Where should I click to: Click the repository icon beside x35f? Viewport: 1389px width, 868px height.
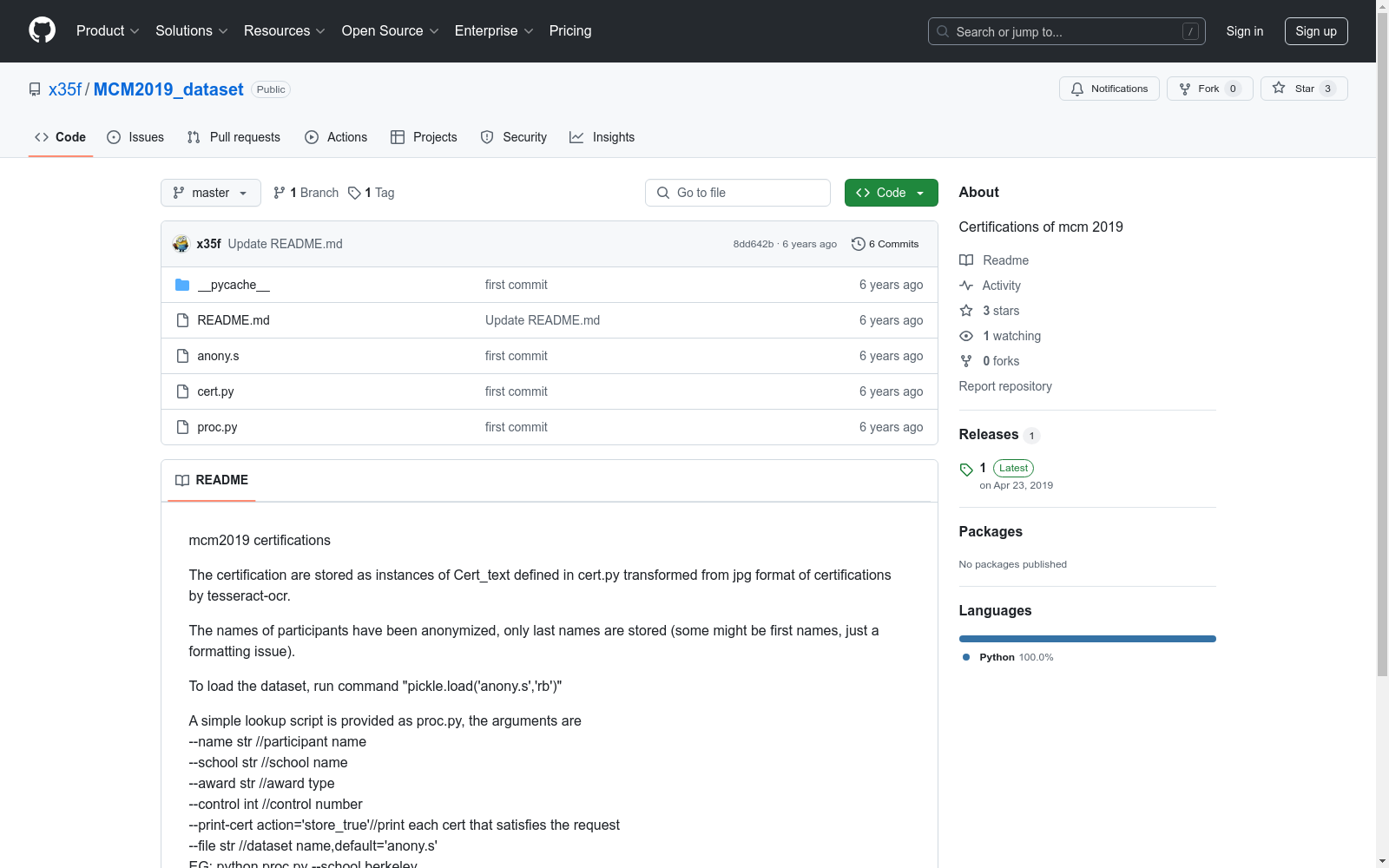click(x=35, y=89)
